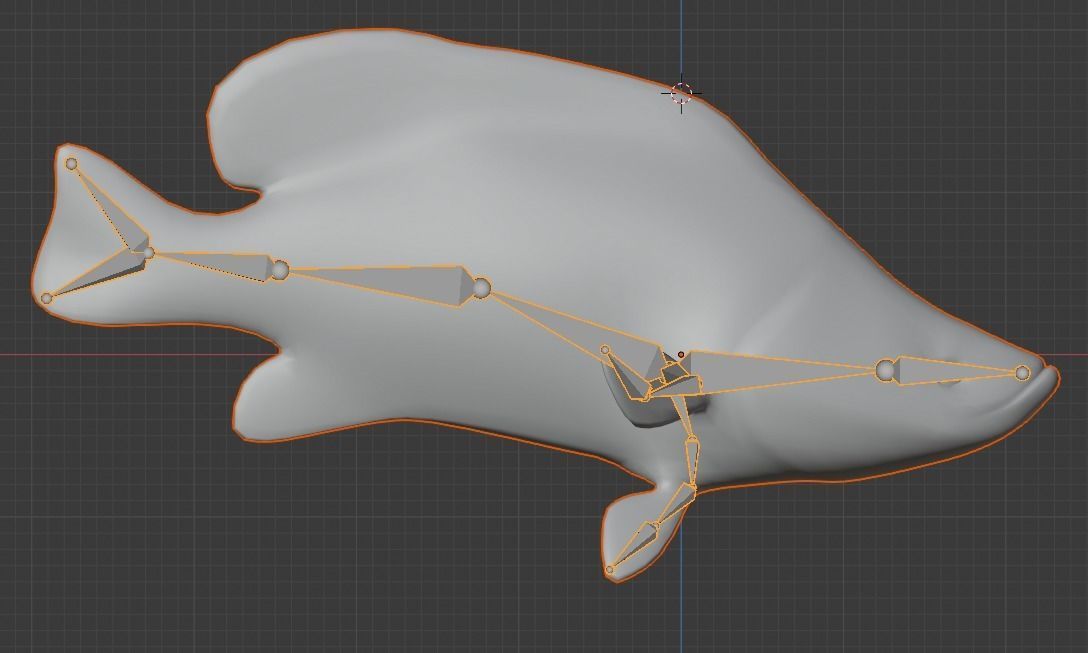Select the lowest bone inside the pelvic fin

(635, 546)
